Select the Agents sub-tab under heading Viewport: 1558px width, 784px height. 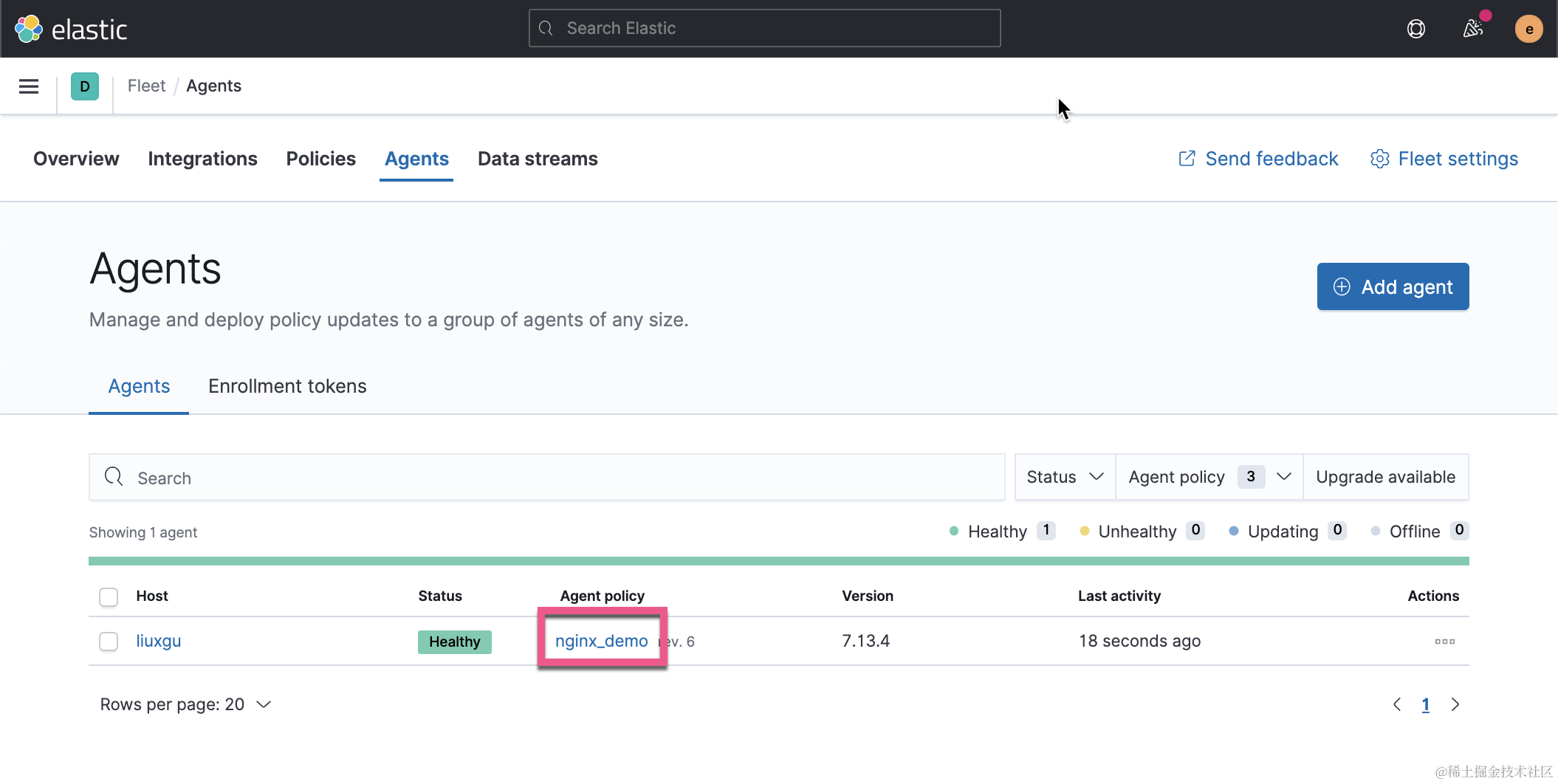point(139,386)
